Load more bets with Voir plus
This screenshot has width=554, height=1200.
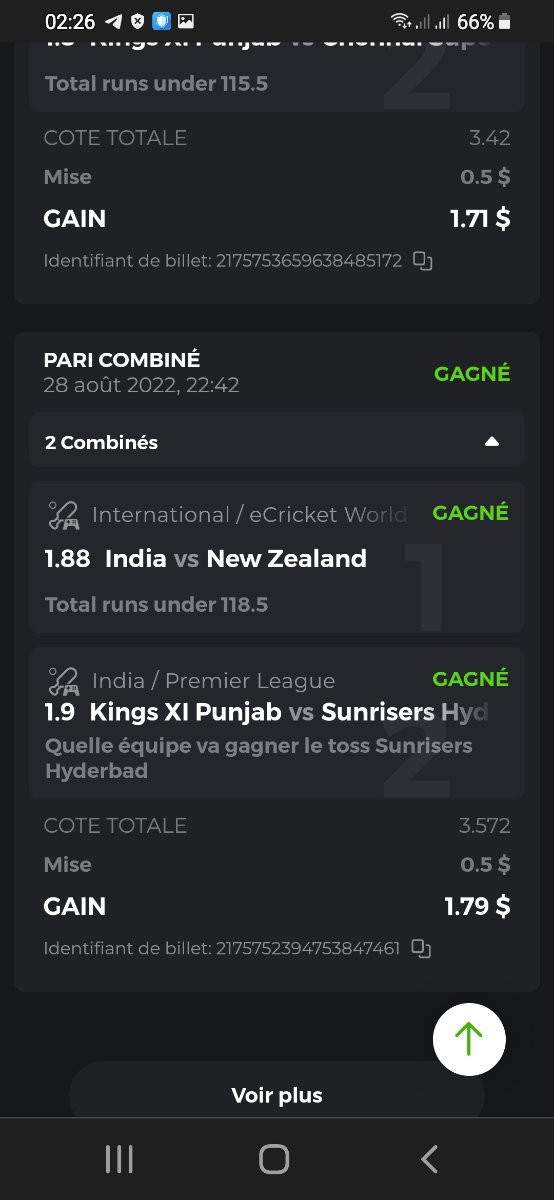point(277,1095)
